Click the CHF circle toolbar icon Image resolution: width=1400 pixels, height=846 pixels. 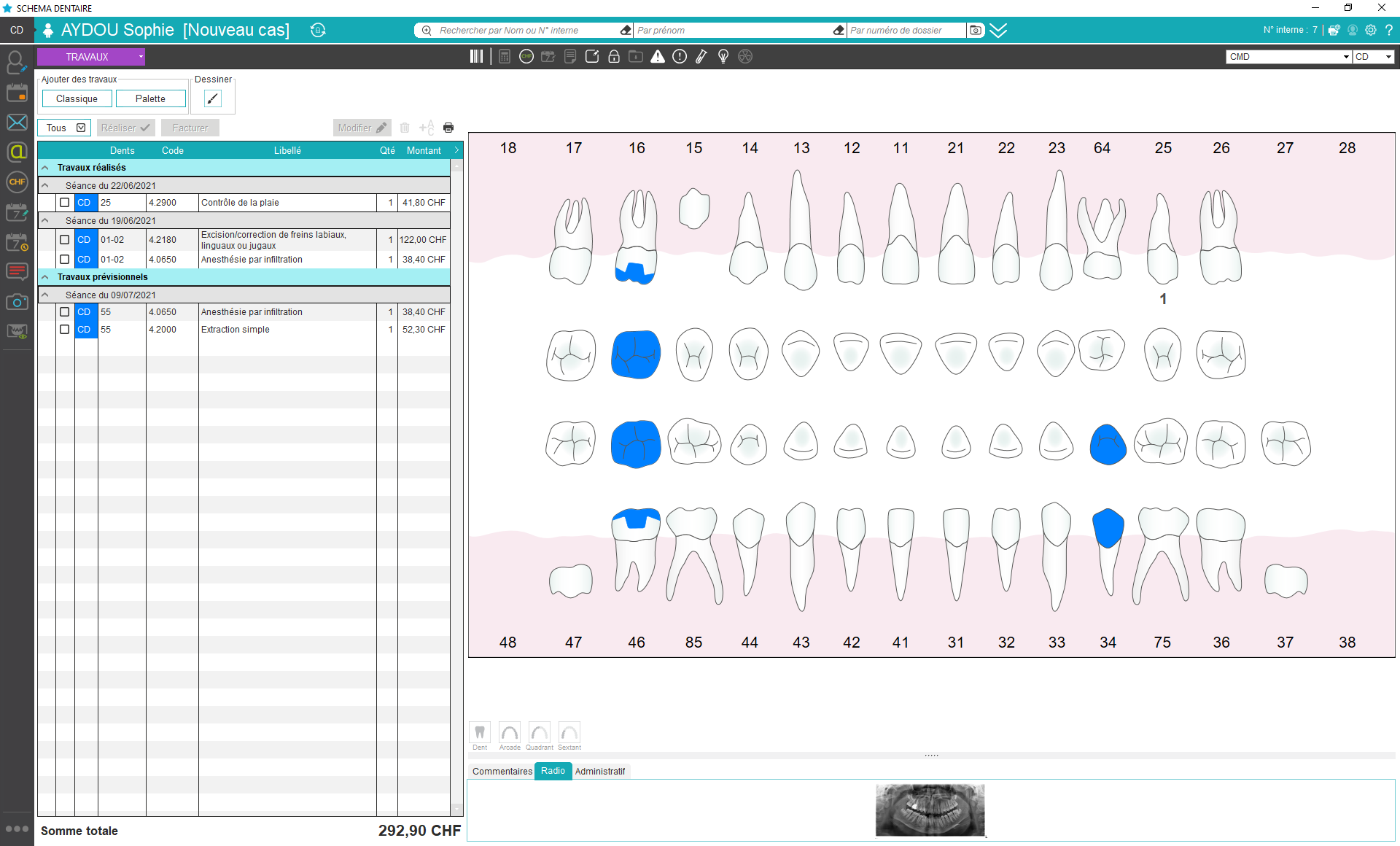(526, 57)
